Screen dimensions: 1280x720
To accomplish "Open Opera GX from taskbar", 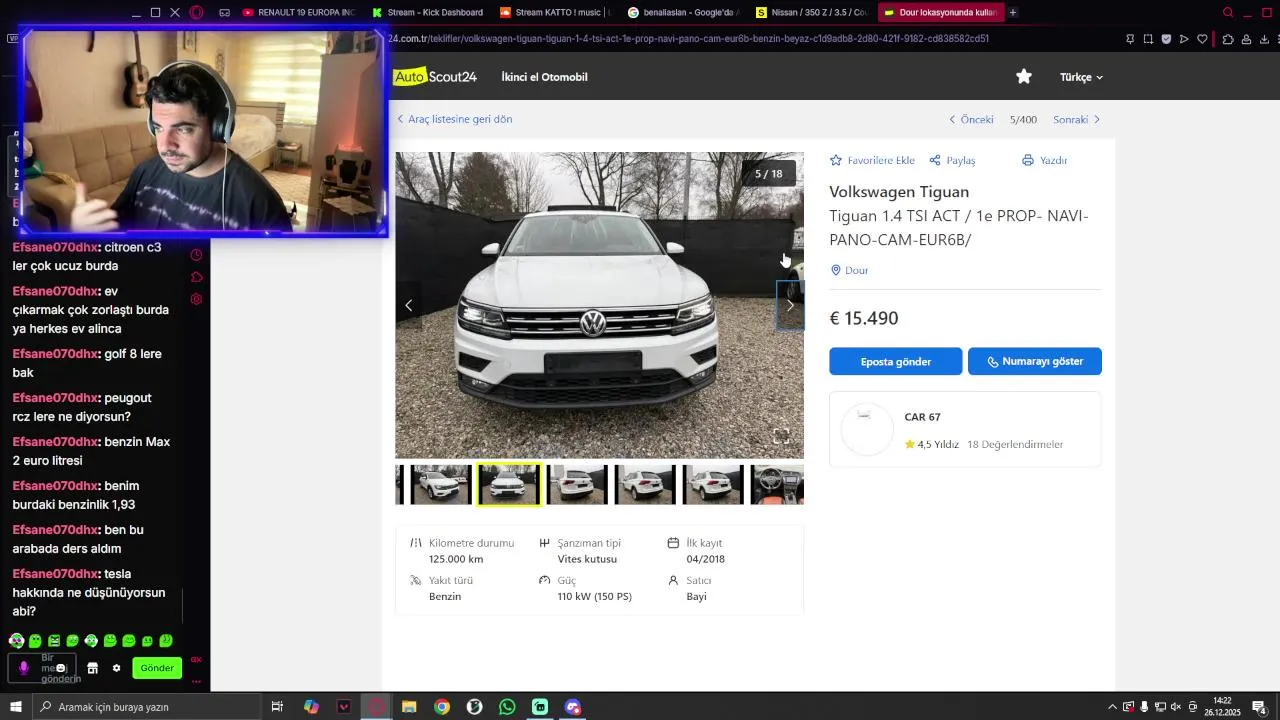I will 376,707.
